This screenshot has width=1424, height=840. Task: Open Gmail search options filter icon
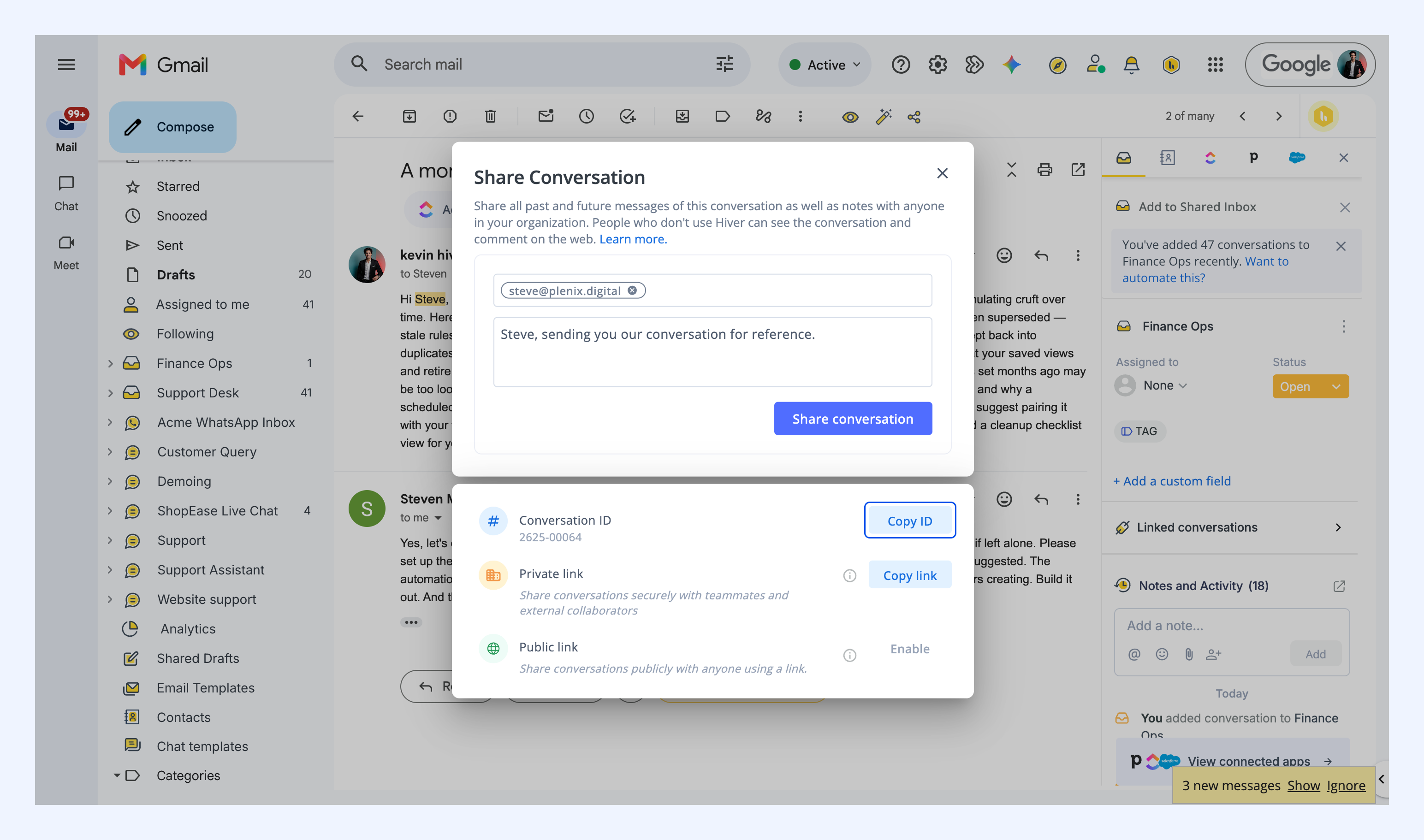725,64
